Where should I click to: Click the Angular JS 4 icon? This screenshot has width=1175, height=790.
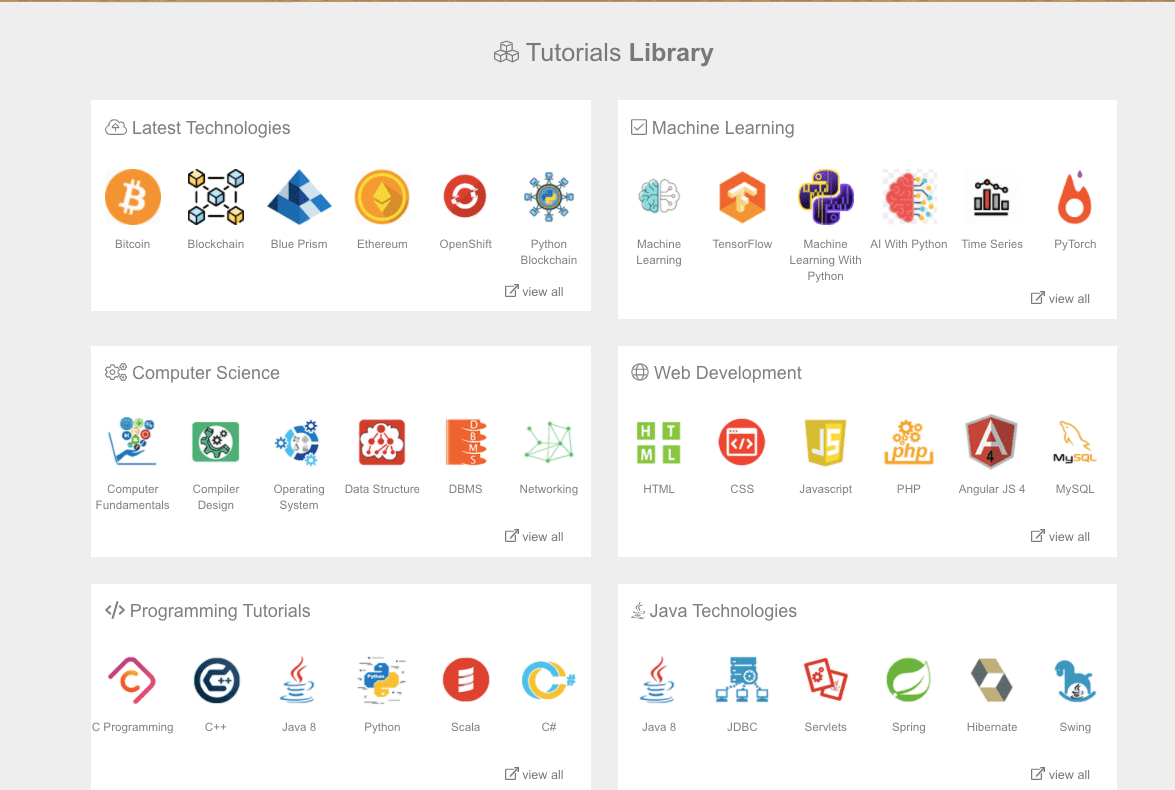991,441
